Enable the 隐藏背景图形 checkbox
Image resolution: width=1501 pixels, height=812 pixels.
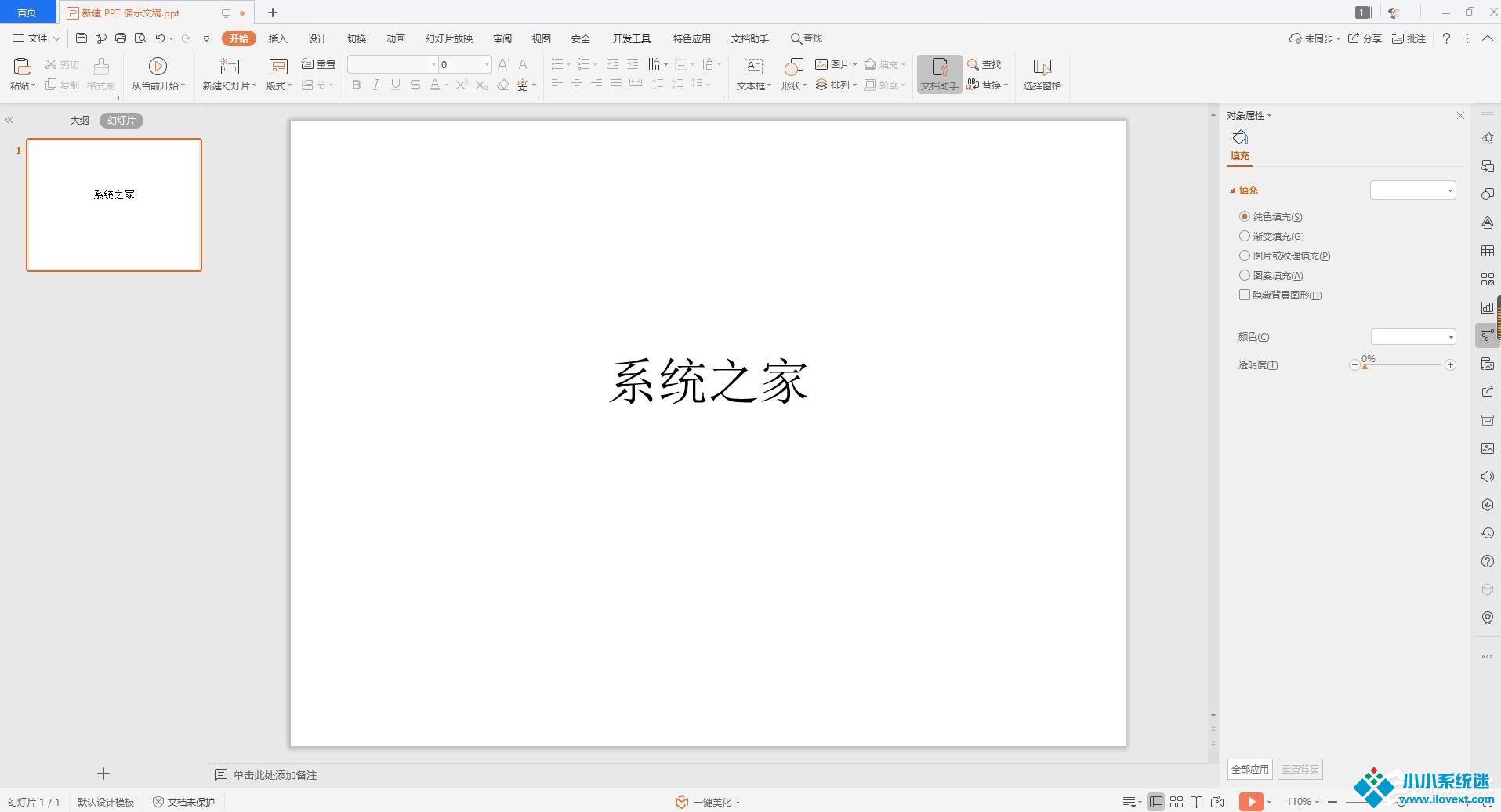pos(1245,295)
